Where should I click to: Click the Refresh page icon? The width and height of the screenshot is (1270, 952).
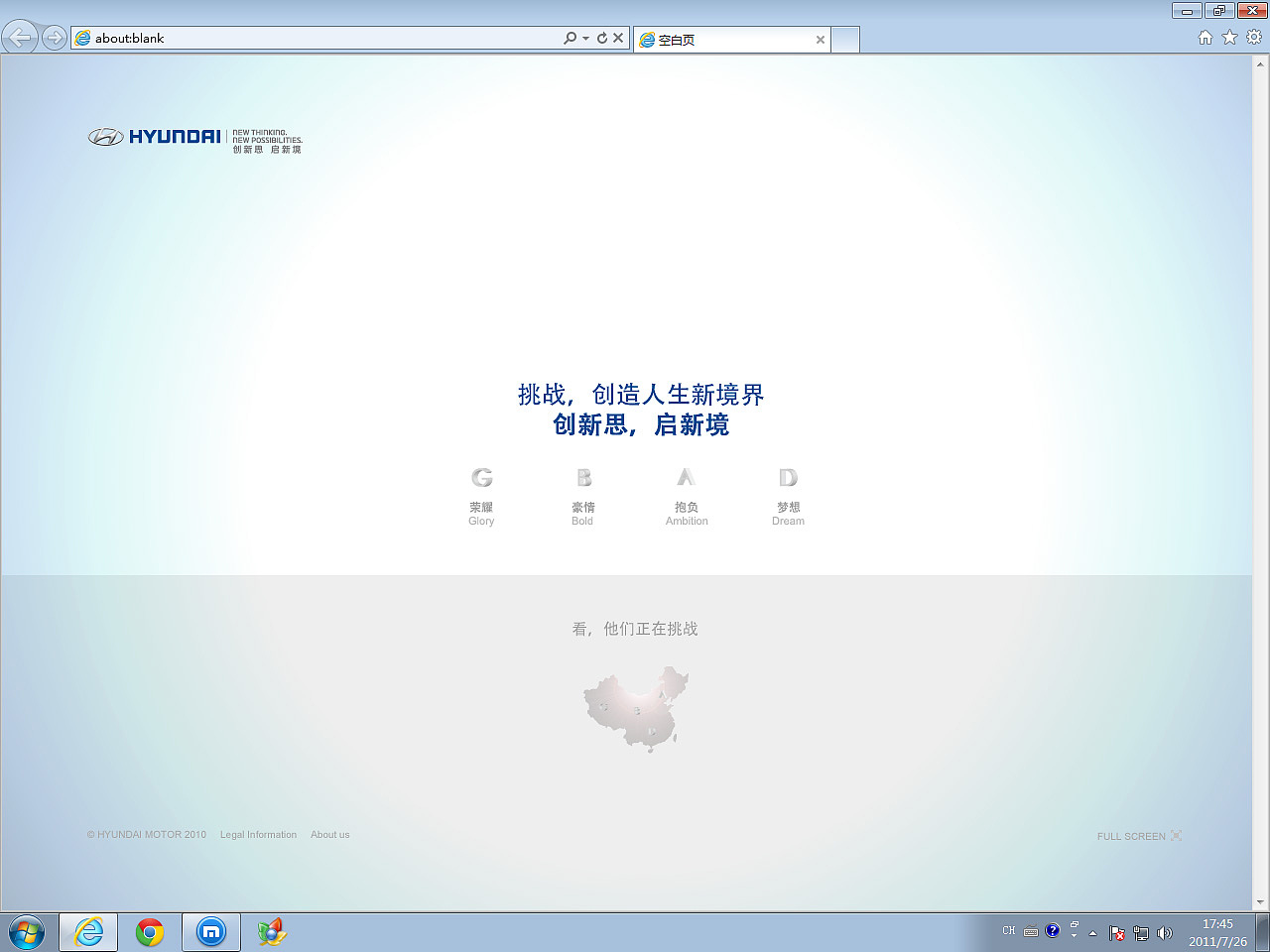click(x=601, y=38)
